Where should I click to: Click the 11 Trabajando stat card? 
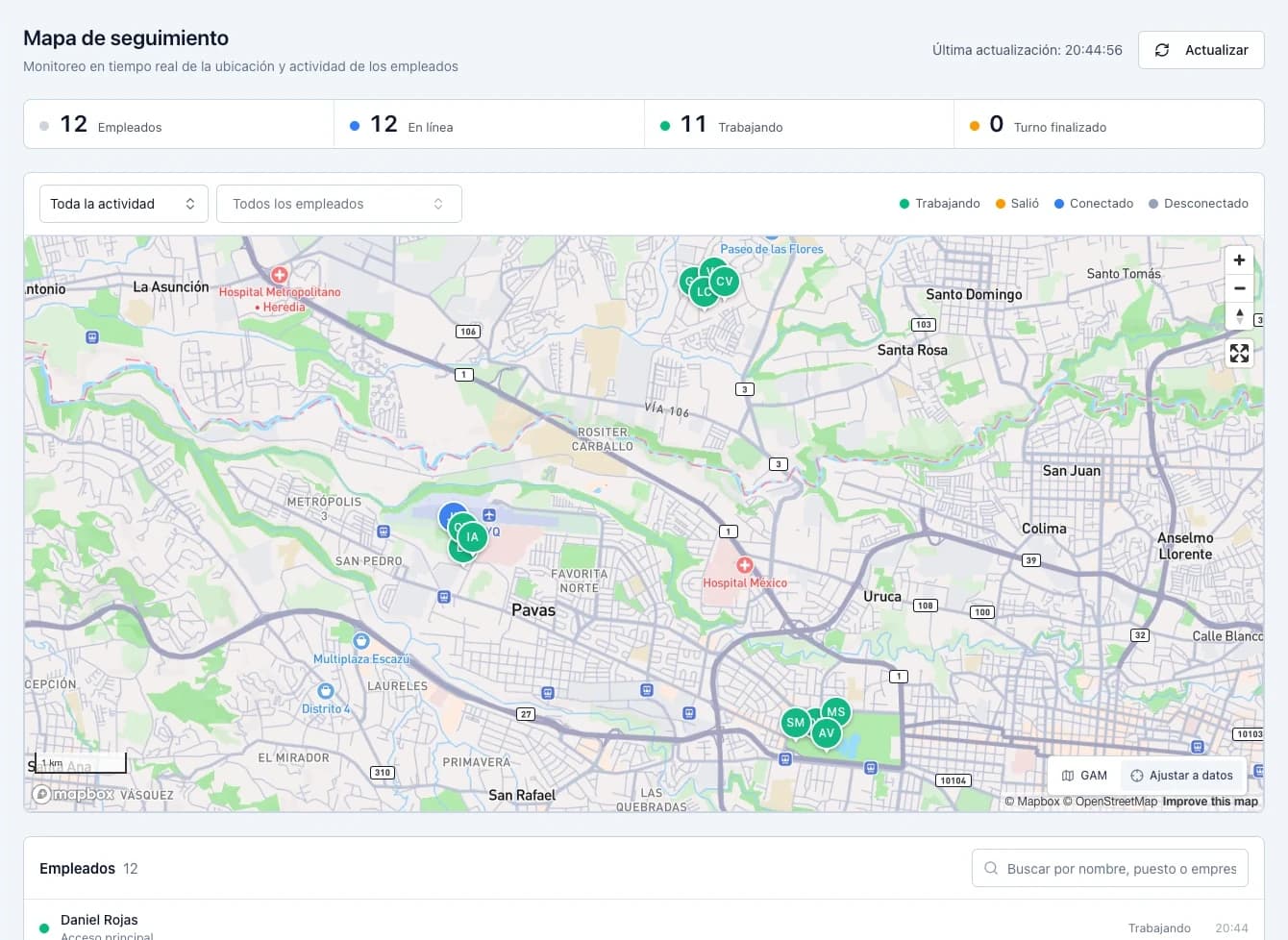[799, 124]
